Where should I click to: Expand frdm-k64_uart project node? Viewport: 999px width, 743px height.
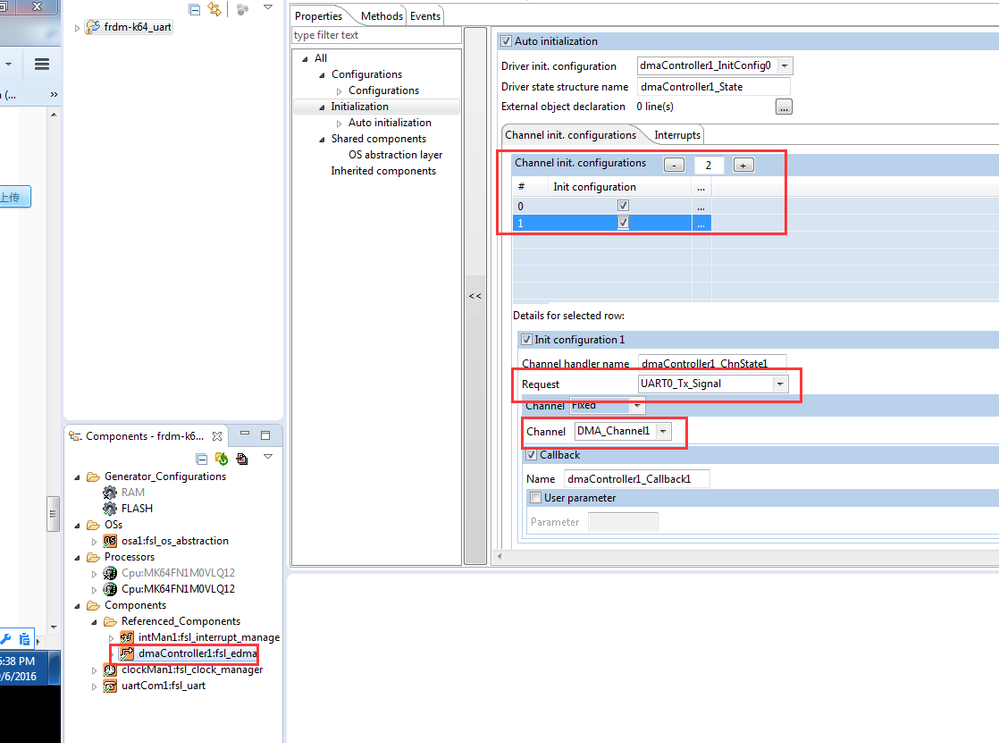coord(77,28)
